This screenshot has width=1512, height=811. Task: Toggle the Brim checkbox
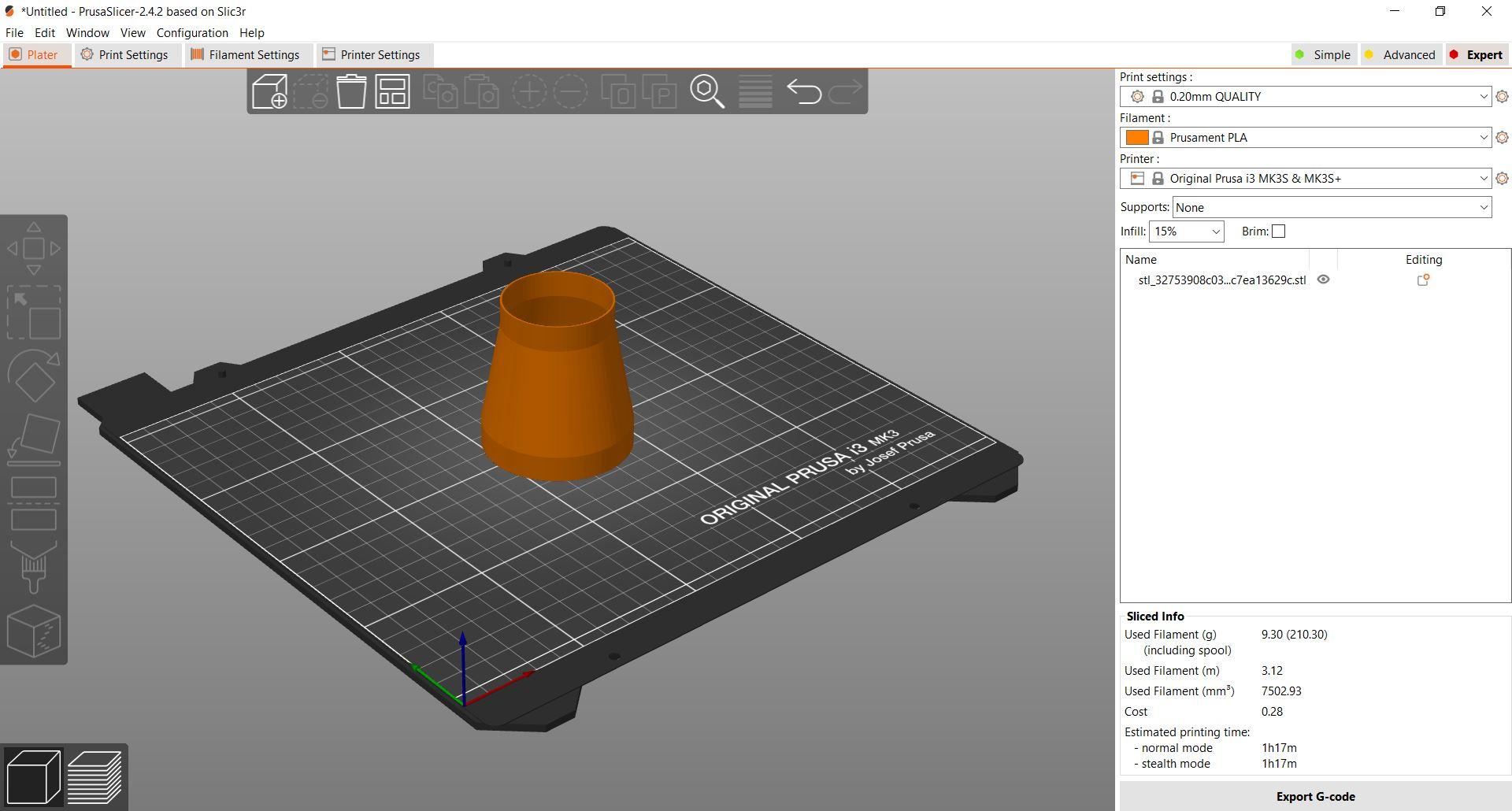pyautogui.click(x=1278, y=231)
